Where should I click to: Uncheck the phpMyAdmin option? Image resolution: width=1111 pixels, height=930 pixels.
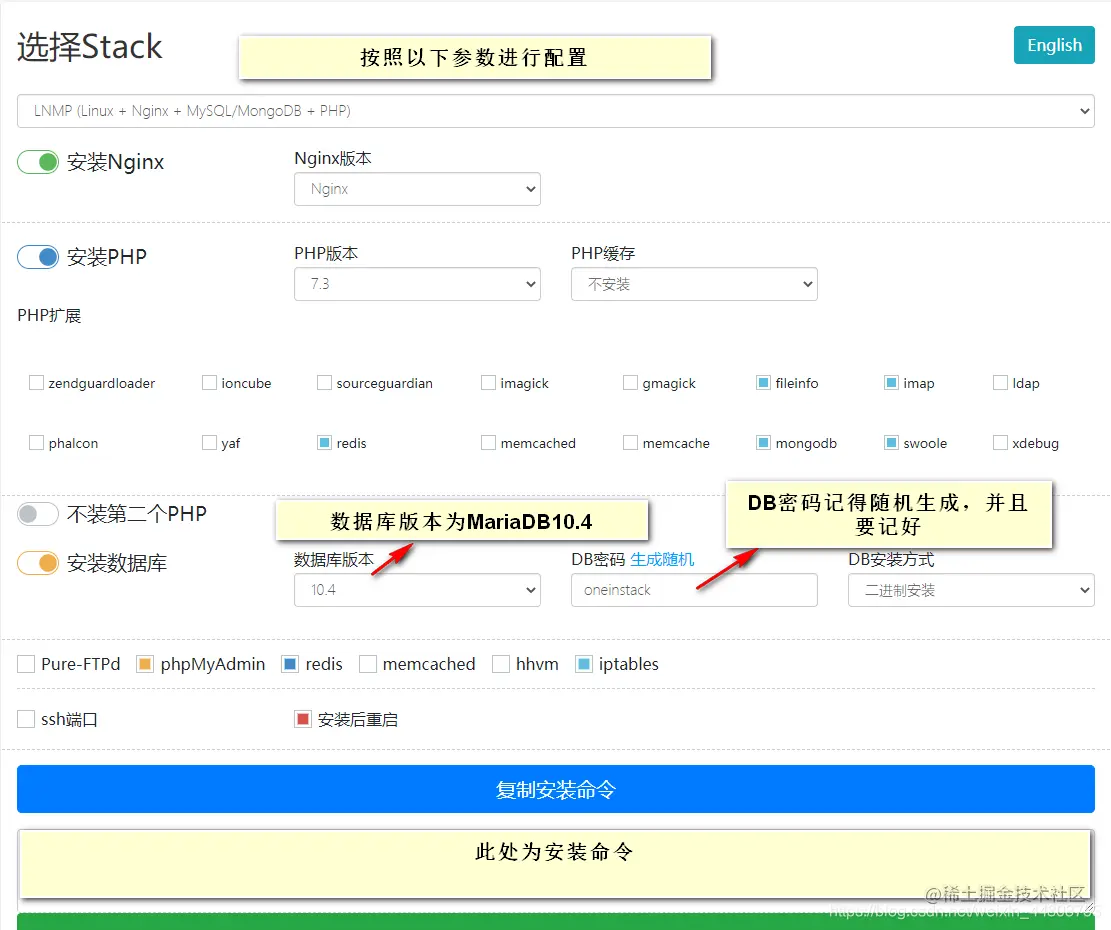point(145,664)
